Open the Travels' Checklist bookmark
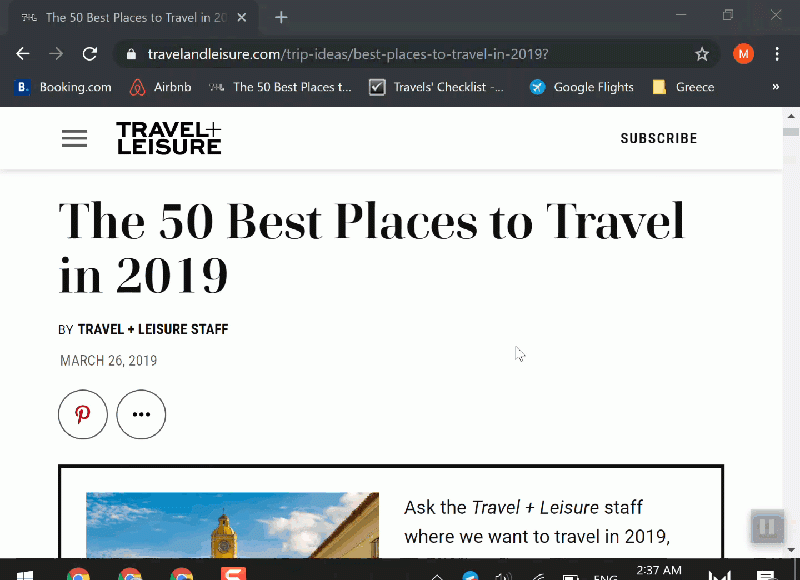Screen dimensions: 800x580 coord(437,87)
